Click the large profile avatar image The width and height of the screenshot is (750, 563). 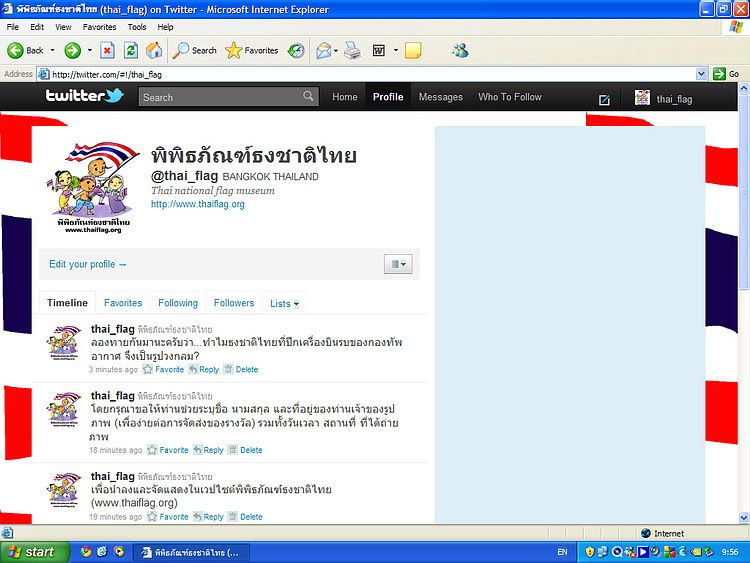pyautogui.click(x=93, y=188)
